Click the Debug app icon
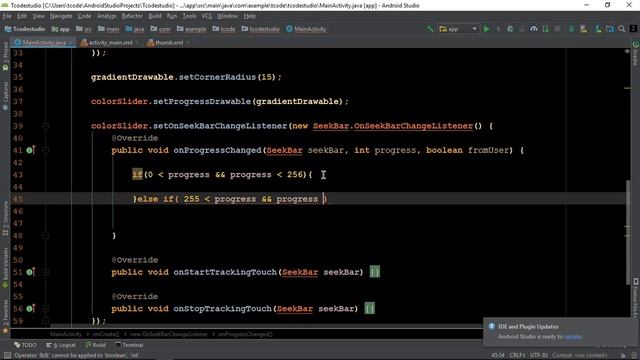Screen dimensions: 640x360 [x=510, y=29]
